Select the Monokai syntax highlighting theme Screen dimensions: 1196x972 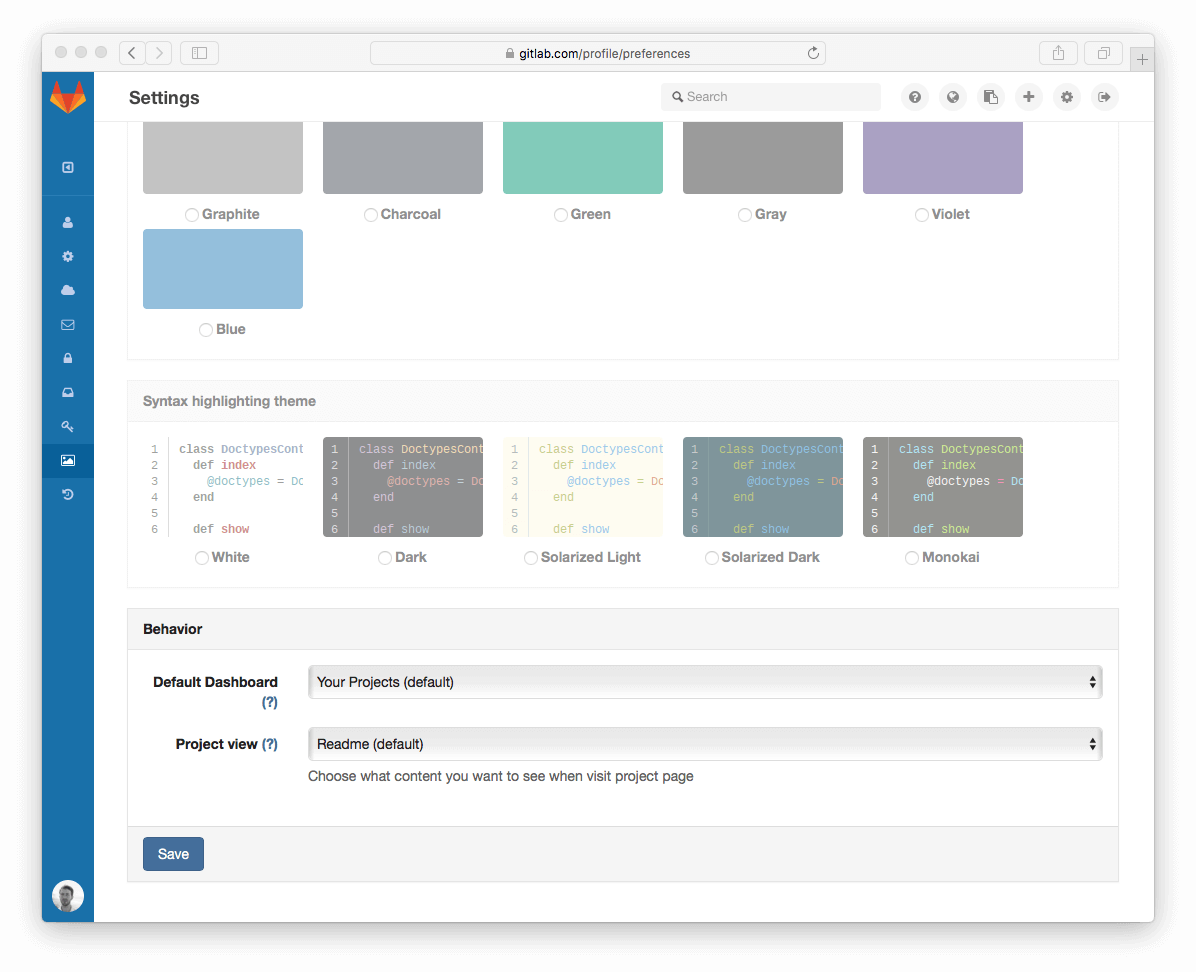click(x=912, y=557)
